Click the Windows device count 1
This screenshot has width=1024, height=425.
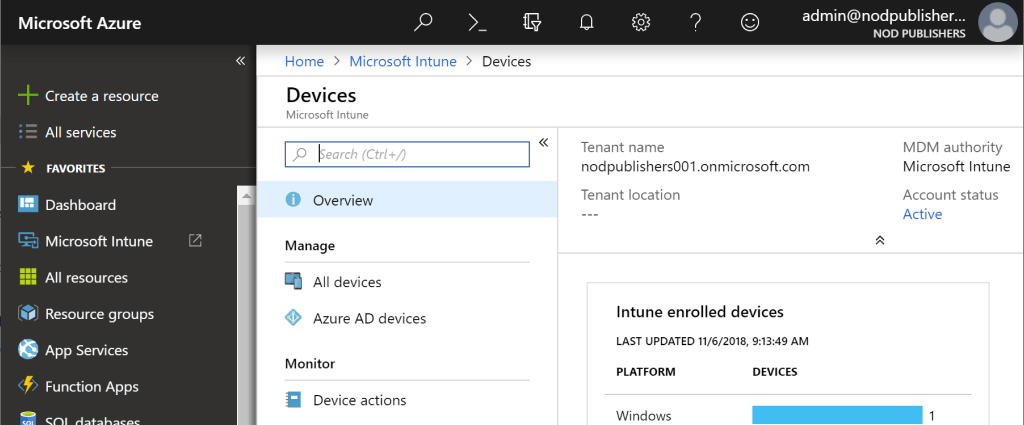[932, 416]
